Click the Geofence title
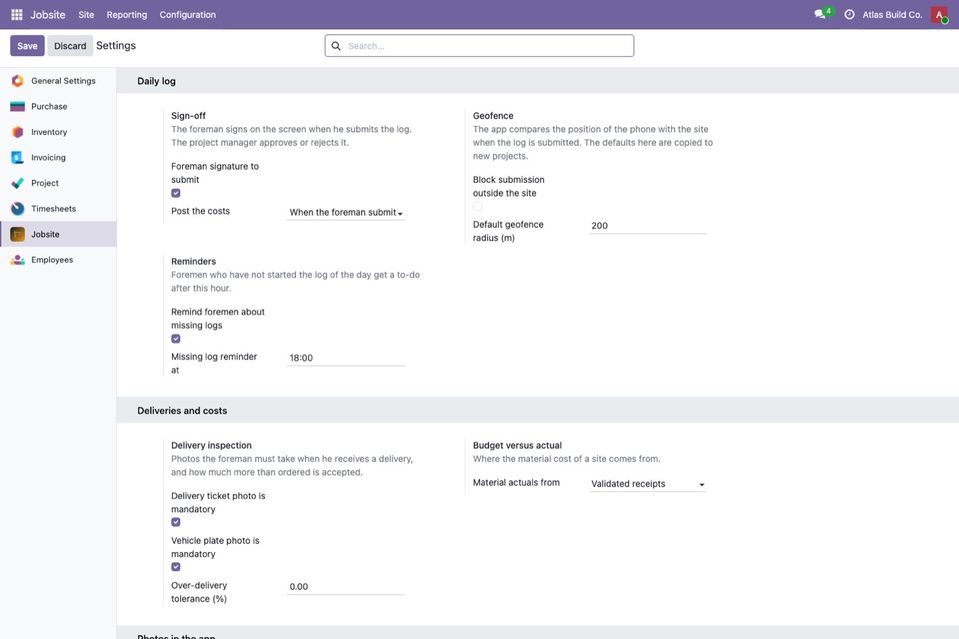 pyautogui.click(x=493, y=116)
